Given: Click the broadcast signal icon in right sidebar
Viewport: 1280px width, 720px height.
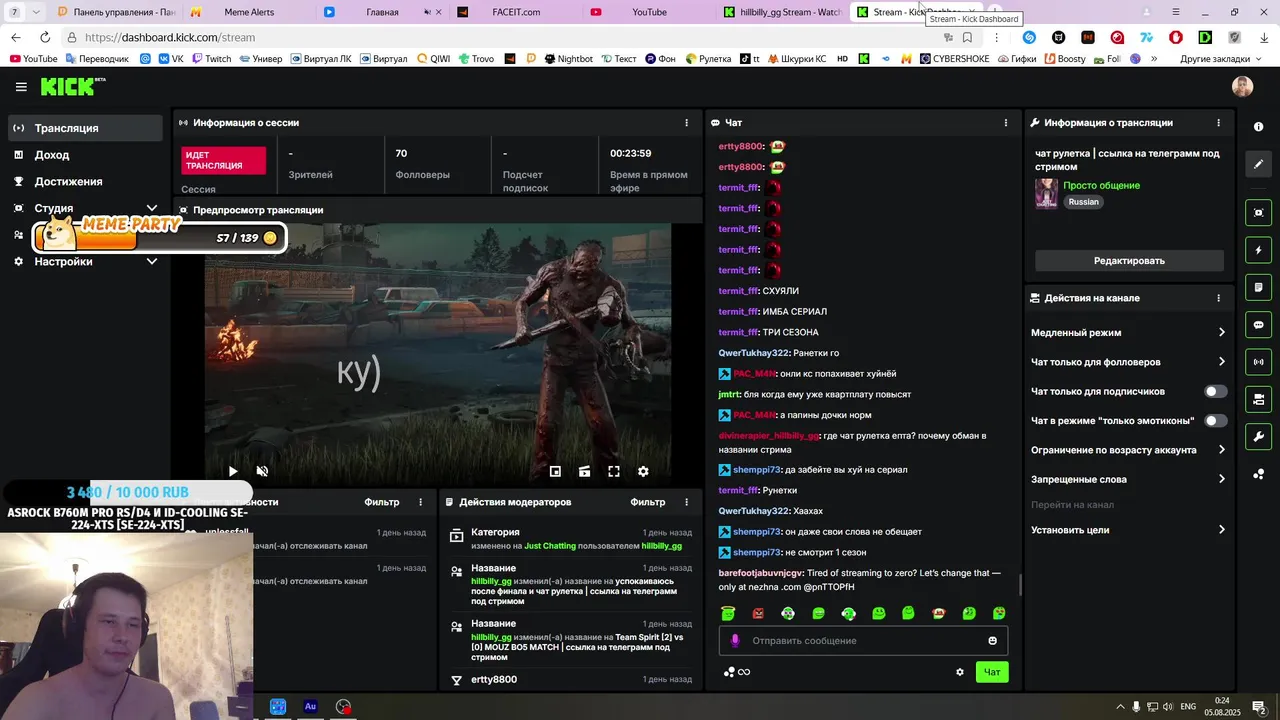Looking at the screenshot, I should (x=1259, y=362).
